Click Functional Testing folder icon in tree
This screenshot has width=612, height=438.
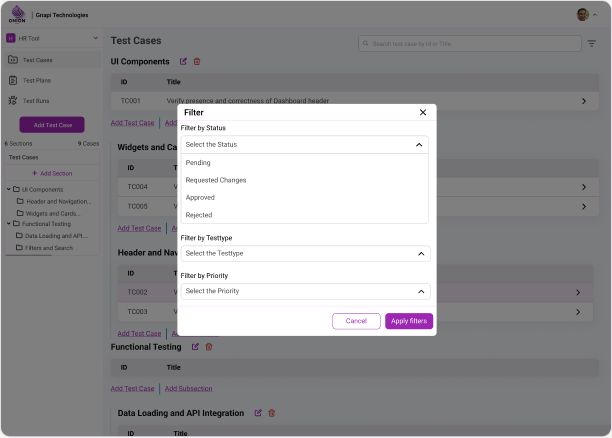[x=16, y=224]
